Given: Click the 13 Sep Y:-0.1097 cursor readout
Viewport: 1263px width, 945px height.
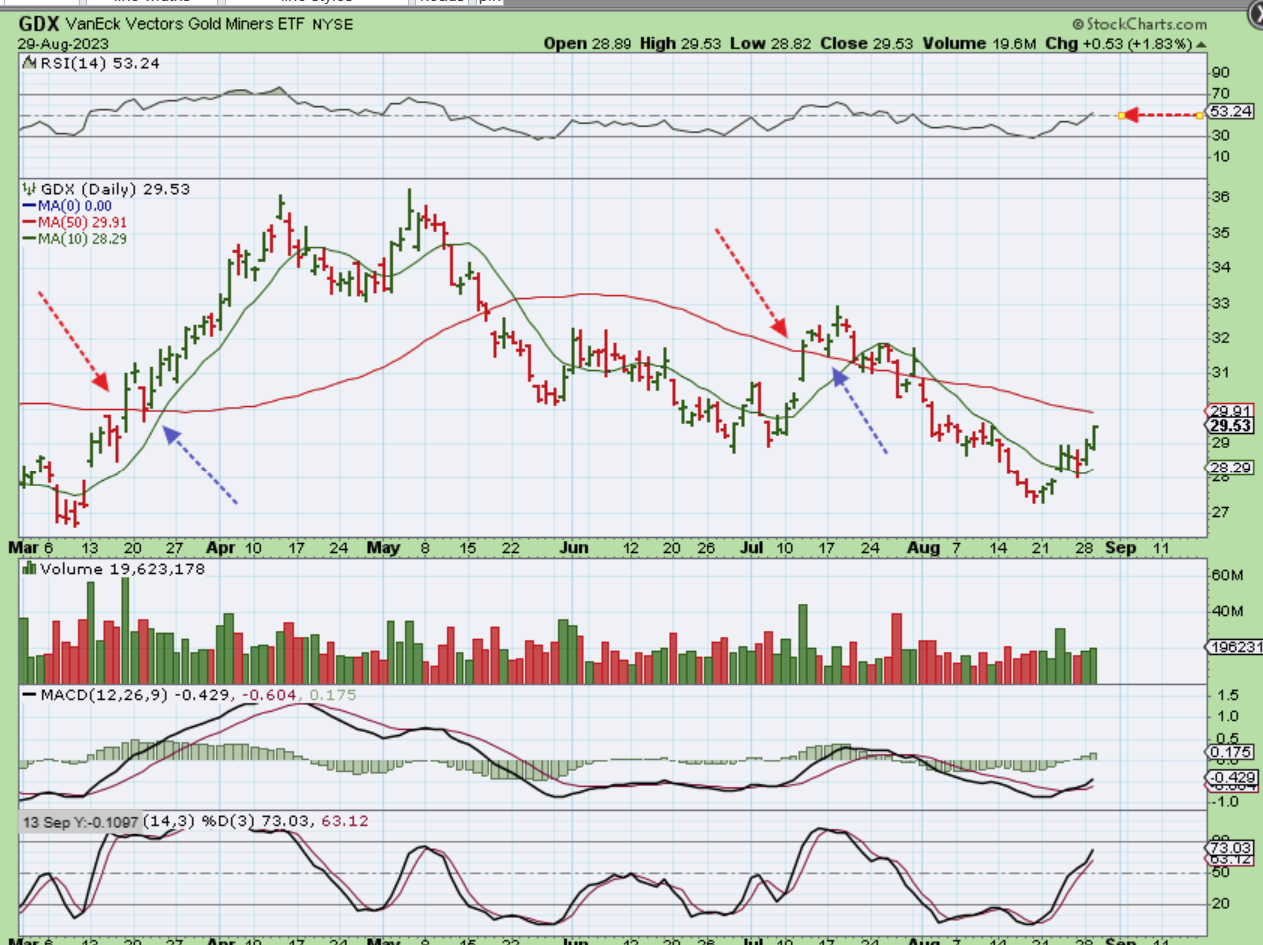Looking at the screenshot, I should 81,821.
